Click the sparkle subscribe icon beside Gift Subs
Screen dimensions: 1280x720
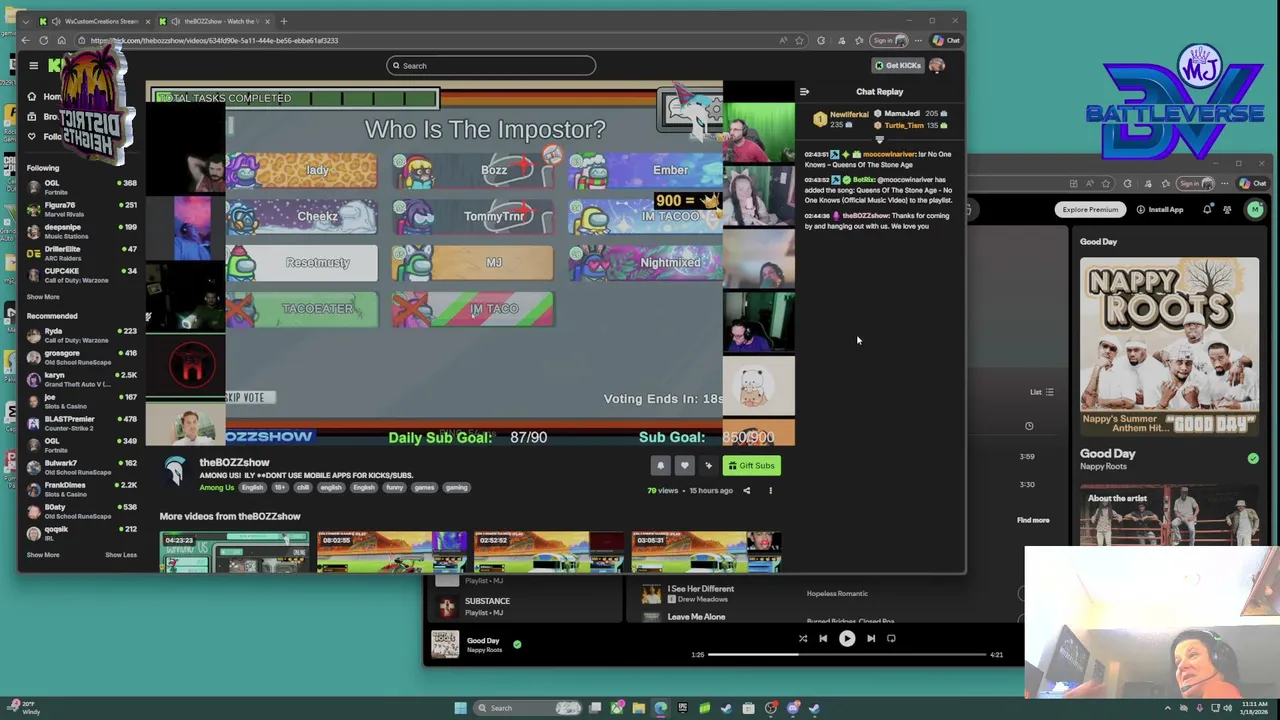pos(708,465)
